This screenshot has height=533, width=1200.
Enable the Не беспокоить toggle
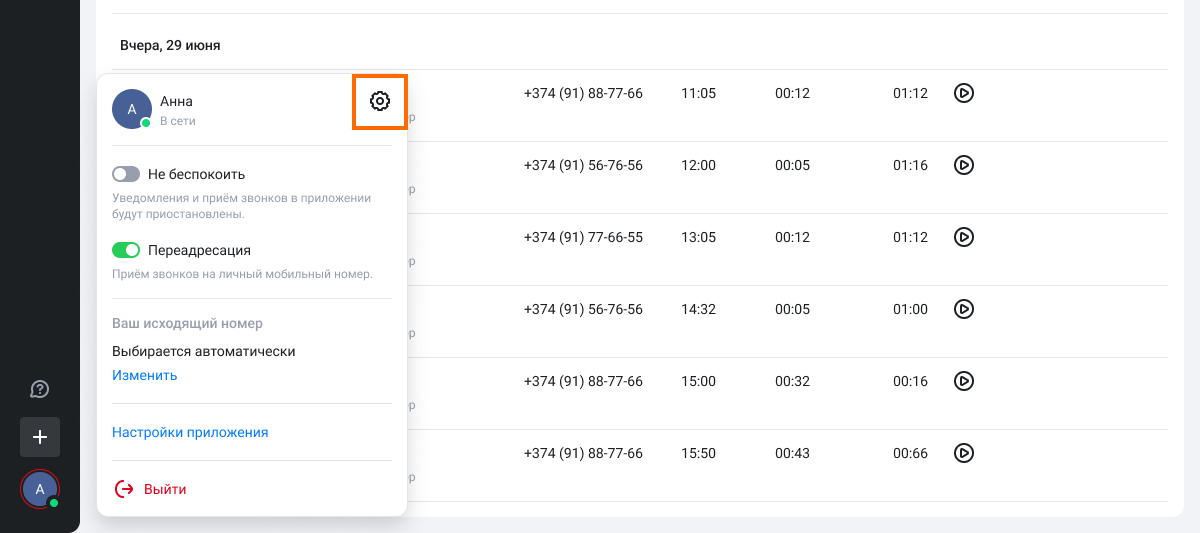point(126,174)
